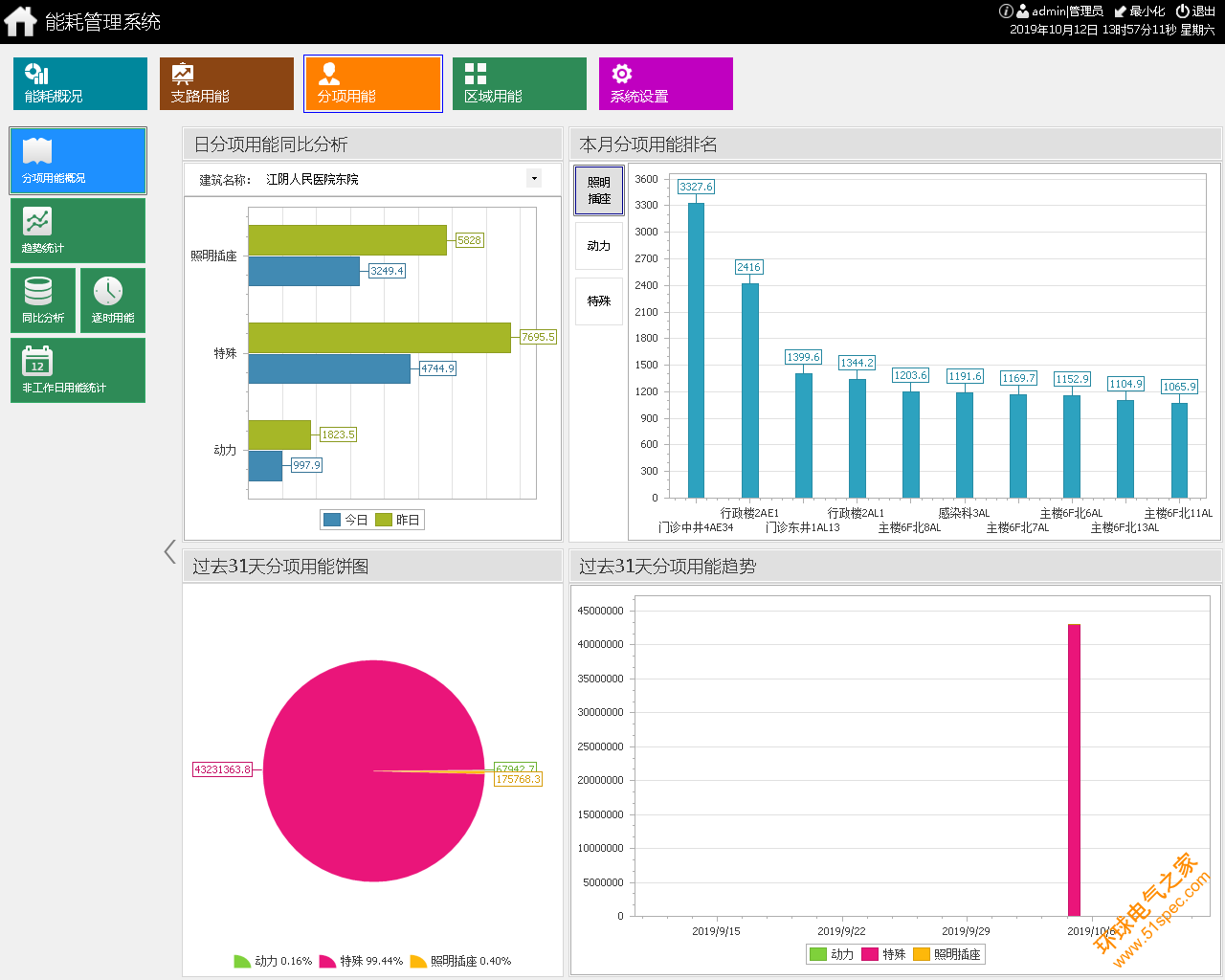Switch to the 分项用能 tab
Screen dimensions: 1225x980
pos(373,83)
